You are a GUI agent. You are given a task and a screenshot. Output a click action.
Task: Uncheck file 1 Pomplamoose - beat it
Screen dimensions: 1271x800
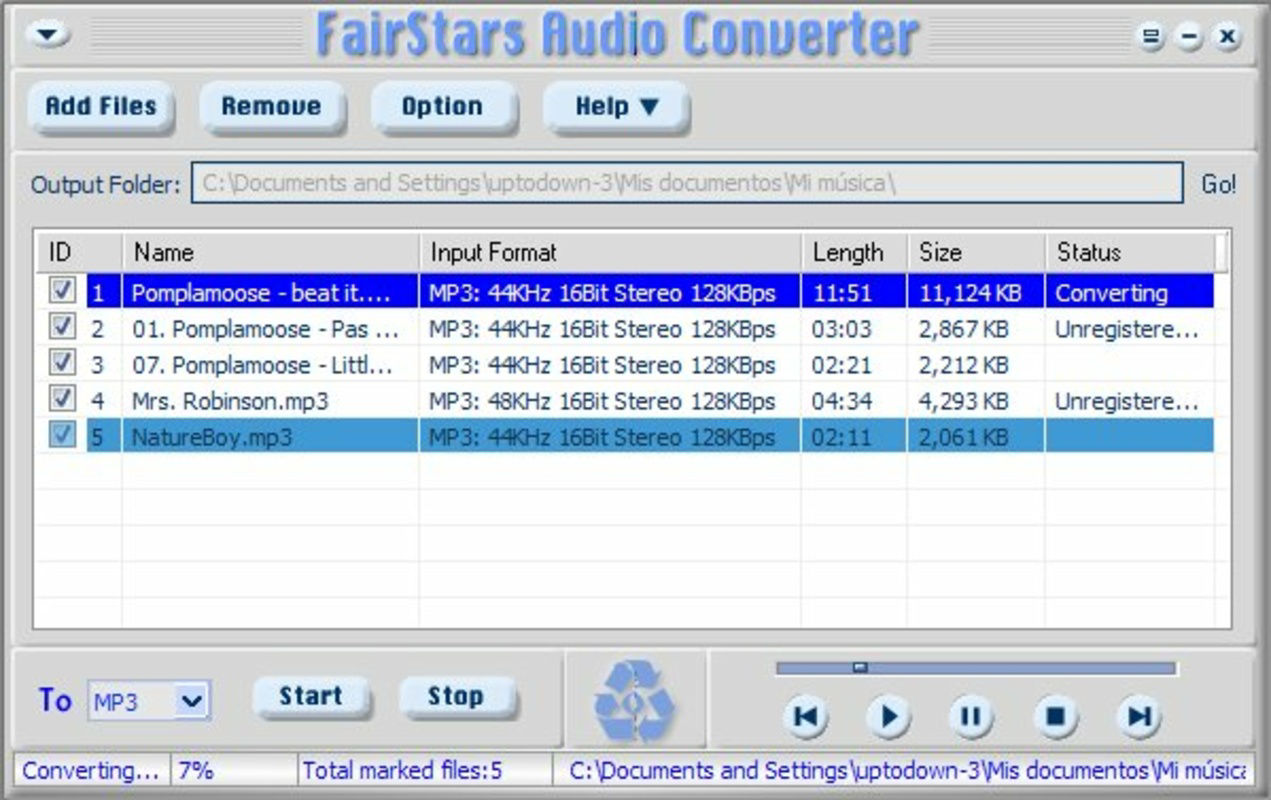point(62,291)
